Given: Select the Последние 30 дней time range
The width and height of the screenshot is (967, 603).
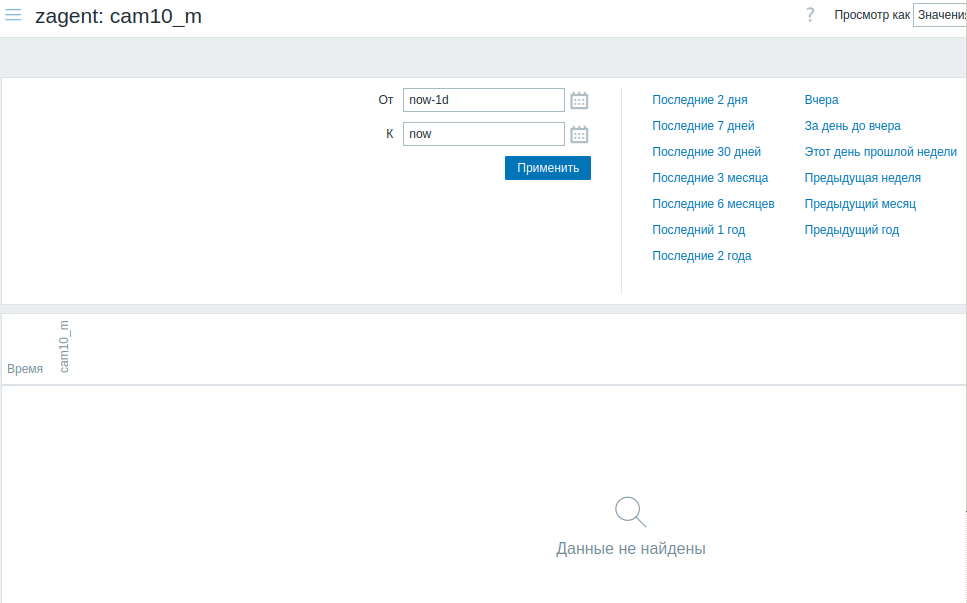Looking at the screenshot, I should click(707, 151).
